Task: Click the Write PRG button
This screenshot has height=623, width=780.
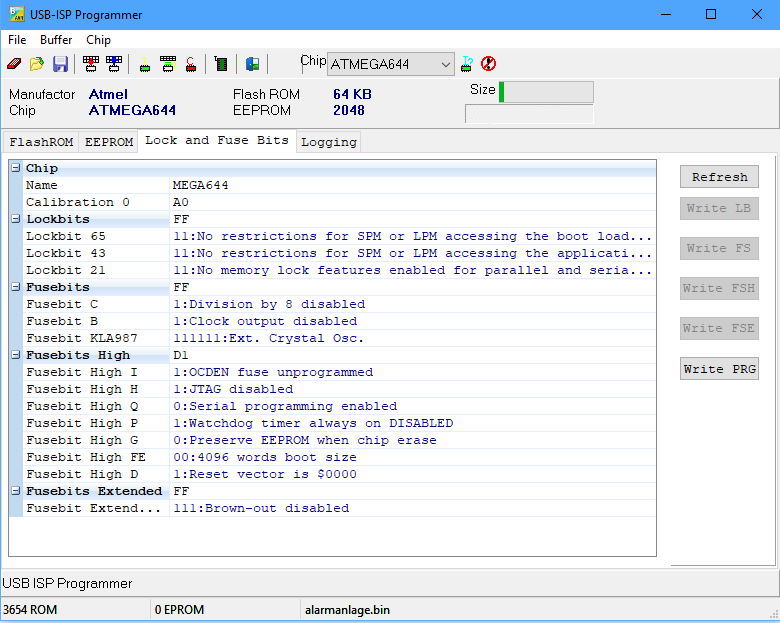Action: pos(719,369)
